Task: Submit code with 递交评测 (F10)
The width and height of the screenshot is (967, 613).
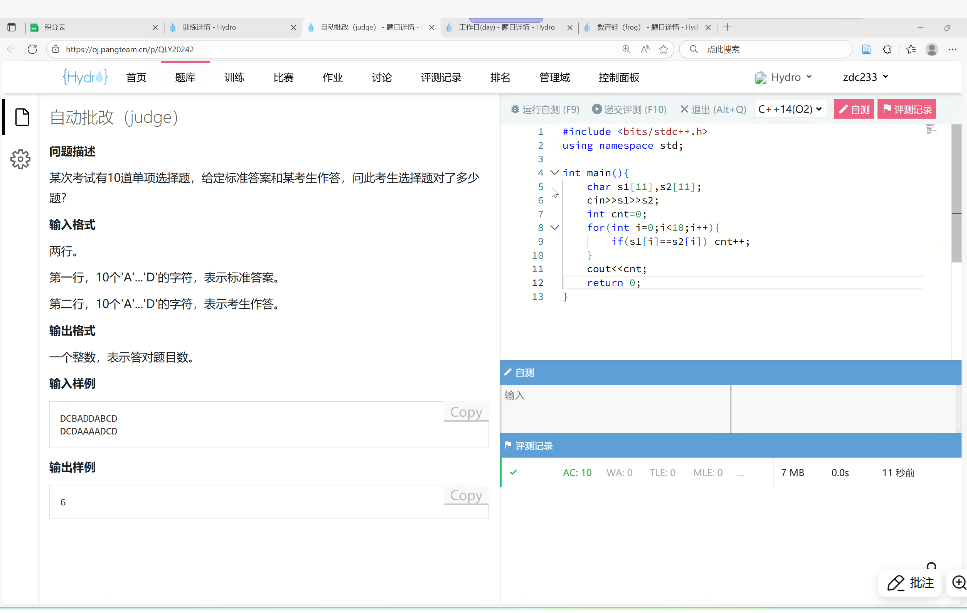Action: point(629,109)
